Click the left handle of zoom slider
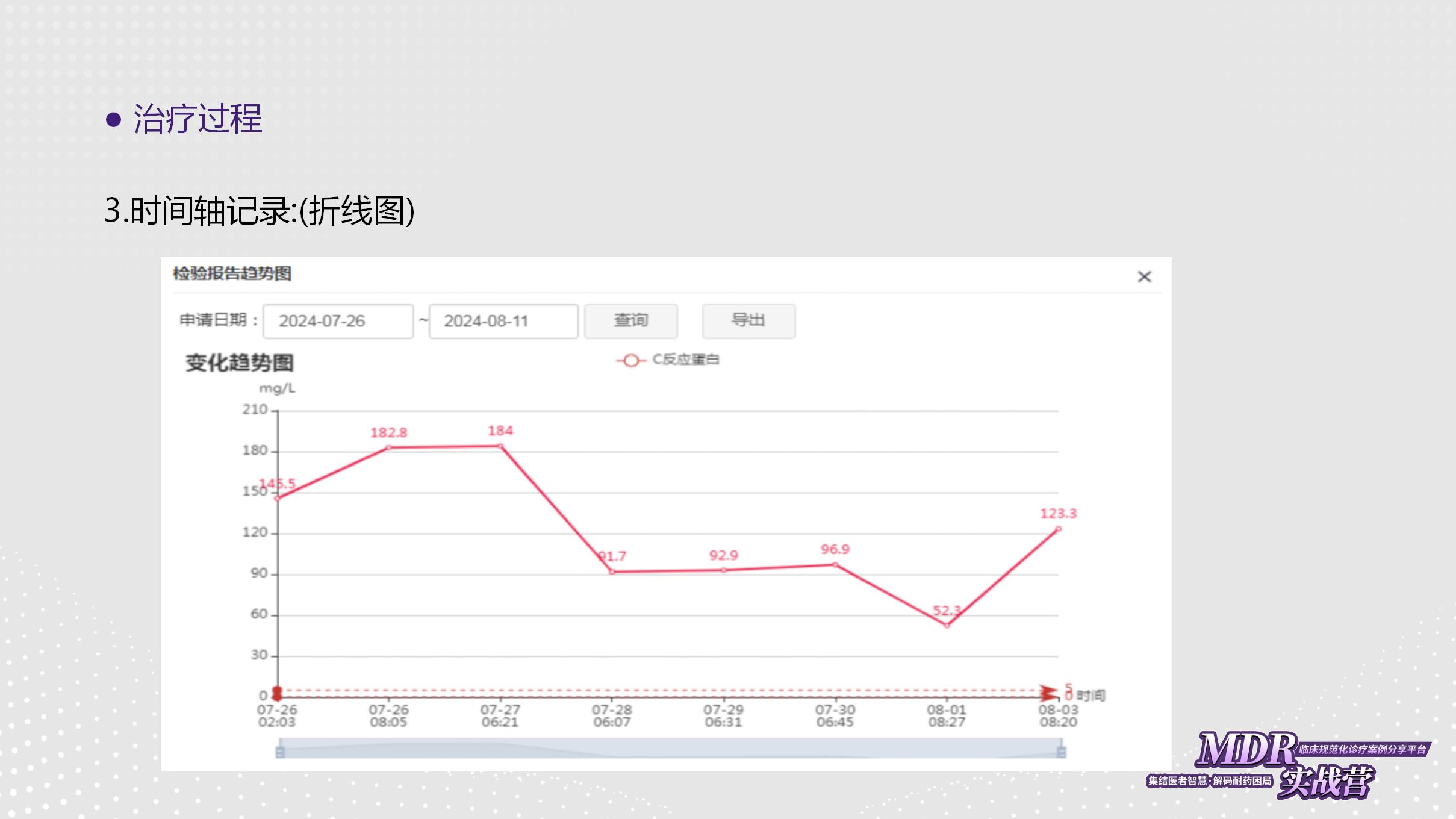1456x819 pixels. tap(280, 752)
